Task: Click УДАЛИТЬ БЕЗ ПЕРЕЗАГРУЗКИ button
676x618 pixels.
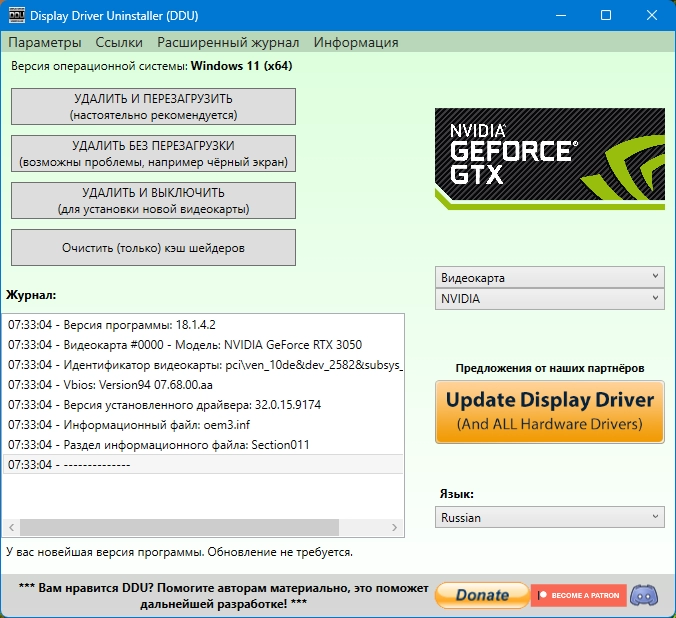Action: coord(153,154)
